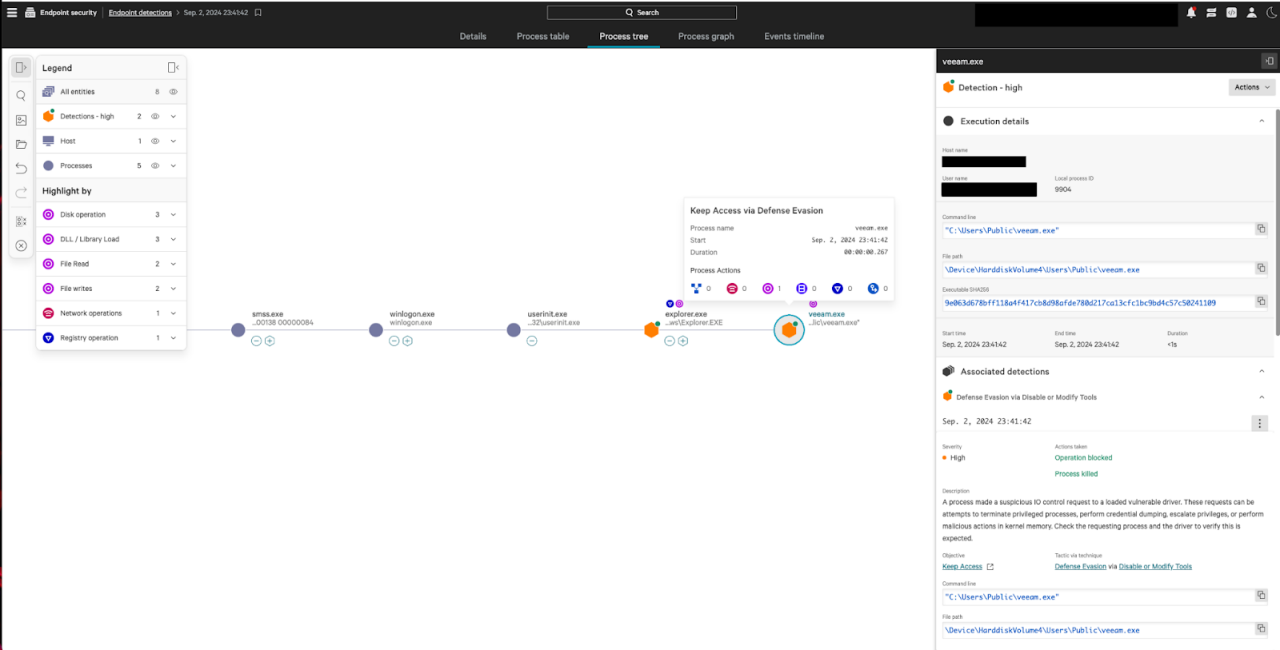
Task: Expand the Processes legend row
Action: pyautogui.click(x=173, y=166)
